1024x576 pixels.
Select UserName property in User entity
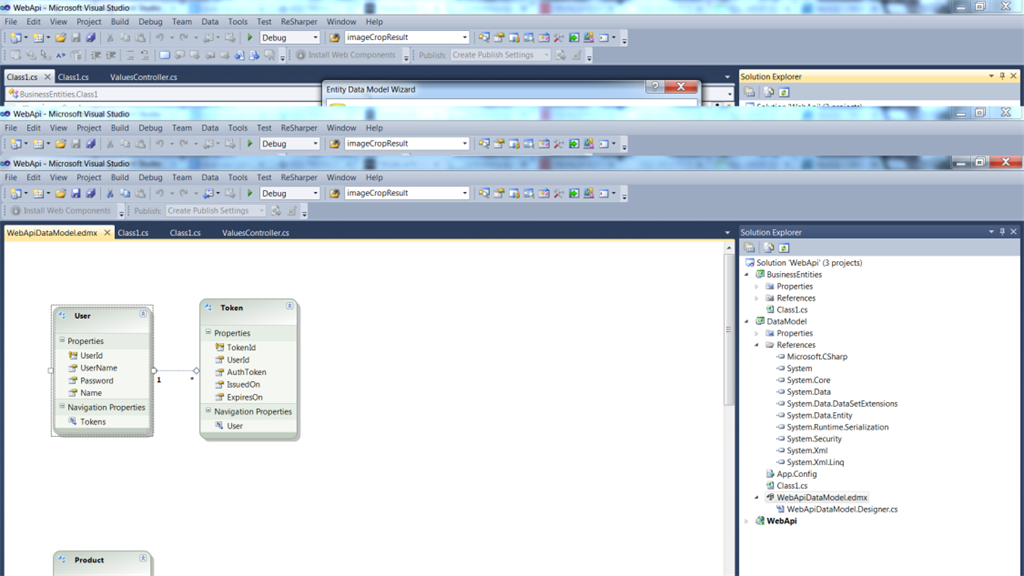point(99,368)
